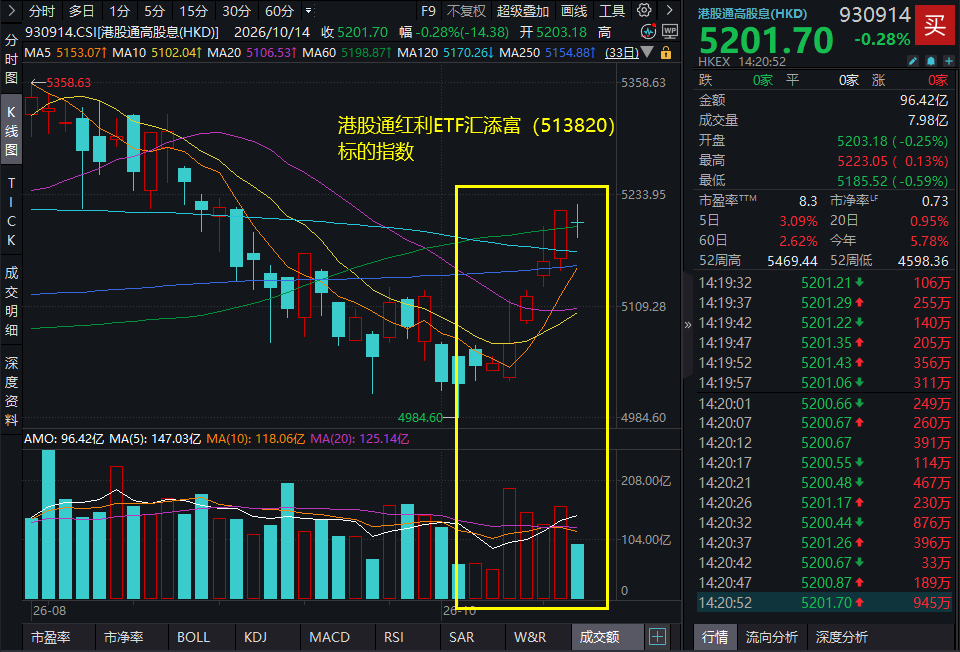Viewport: 960px width, 652px height.
Task: Select KDJ indicator tab
Action: click(255, 637)
